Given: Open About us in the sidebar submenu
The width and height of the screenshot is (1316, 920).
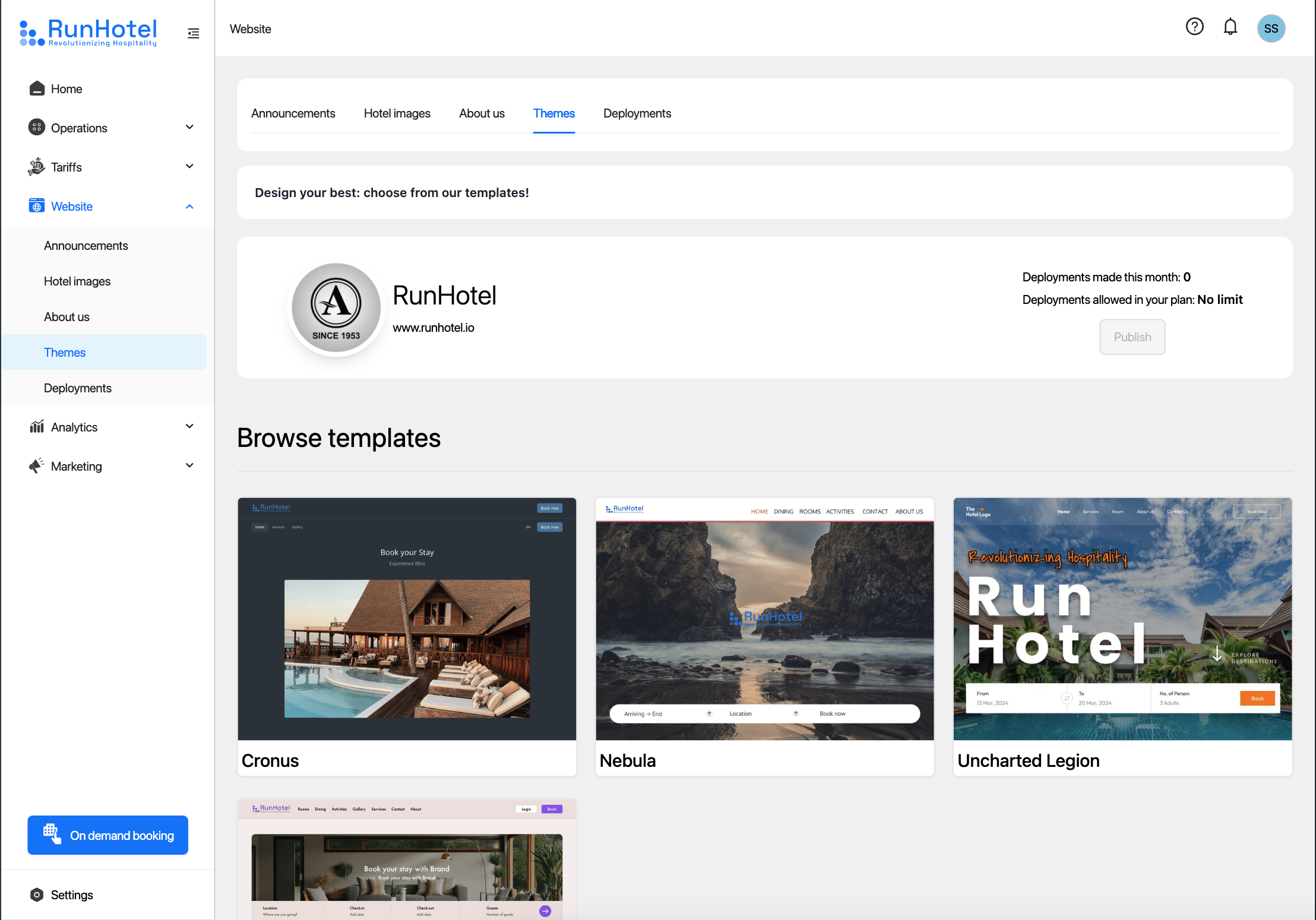Looking at the screenshot, I should click(x=67, y=317).
